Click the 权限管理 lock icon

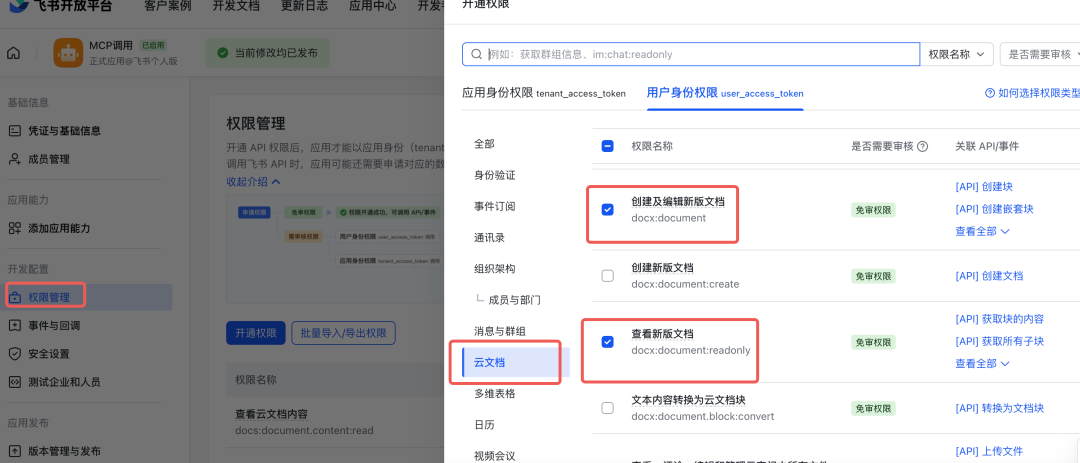point(14,298)
